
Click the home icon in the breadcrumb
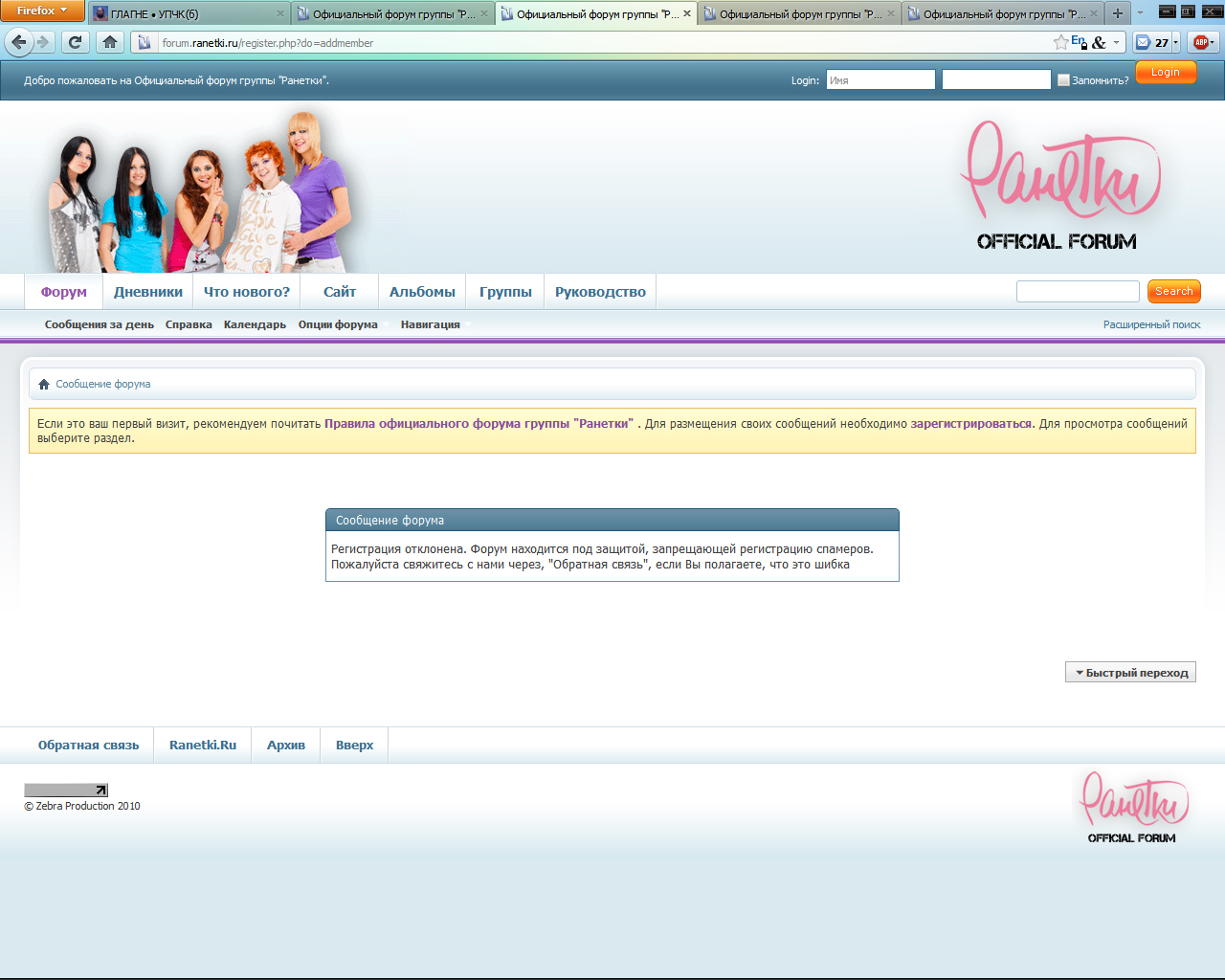pos(44,384)
